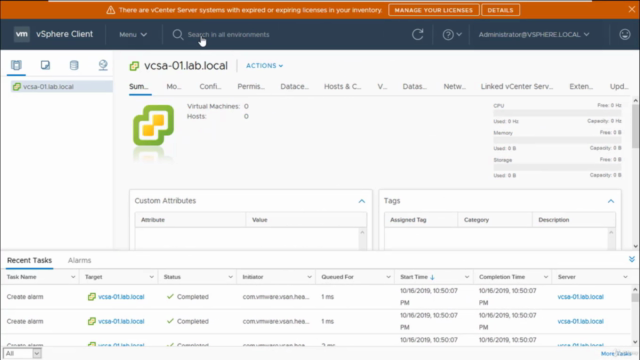Click the vm logo in header
The height and width of the screenshot is (360, 640).
coord(22,34)
